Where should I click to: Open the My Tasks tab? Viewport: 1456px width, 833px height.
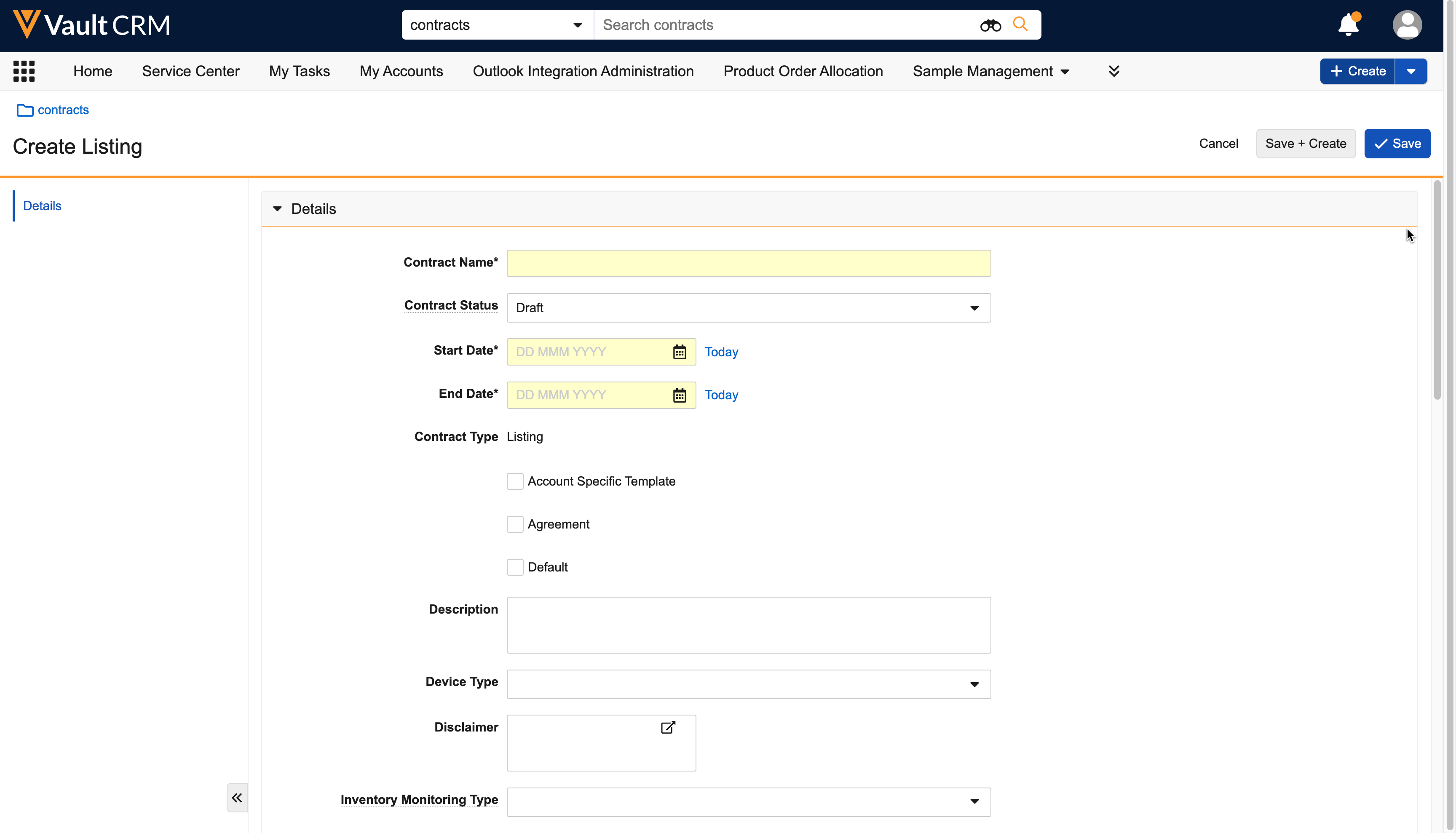tap(299, 71)
